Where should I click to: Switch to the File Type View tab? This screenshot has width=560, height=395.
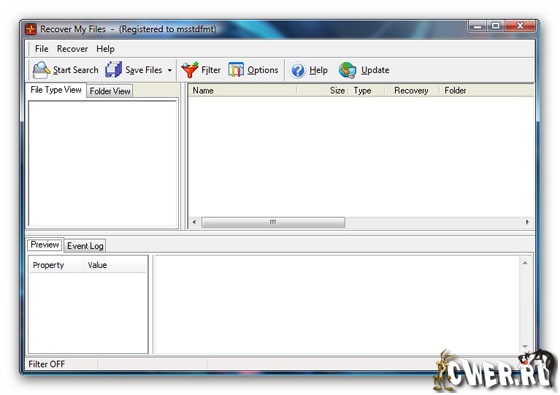(56, 90)
